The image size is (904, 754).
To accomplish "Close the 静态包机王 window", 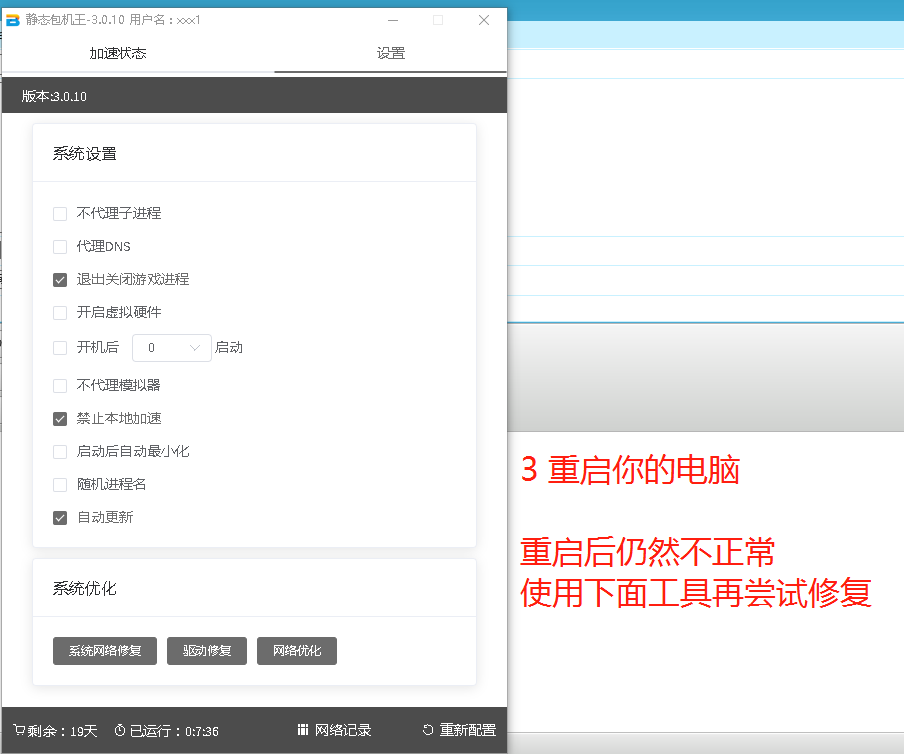I will tap(484, 20).
